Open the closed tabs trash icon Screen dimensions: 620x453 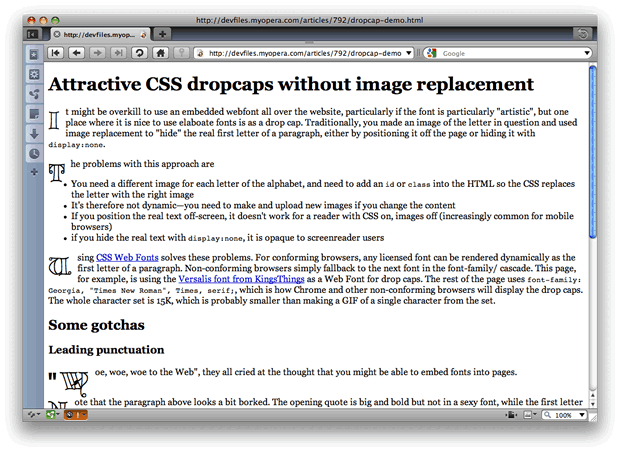pos(582,34)
